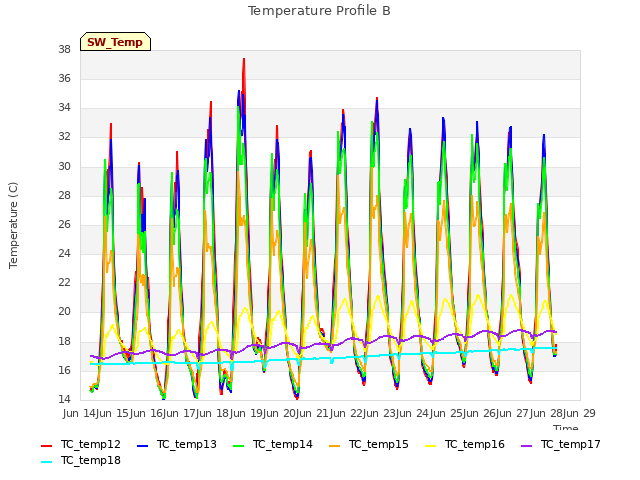Click the SW_Temp annotation label
640x480 pixels.
click(115, 42)
